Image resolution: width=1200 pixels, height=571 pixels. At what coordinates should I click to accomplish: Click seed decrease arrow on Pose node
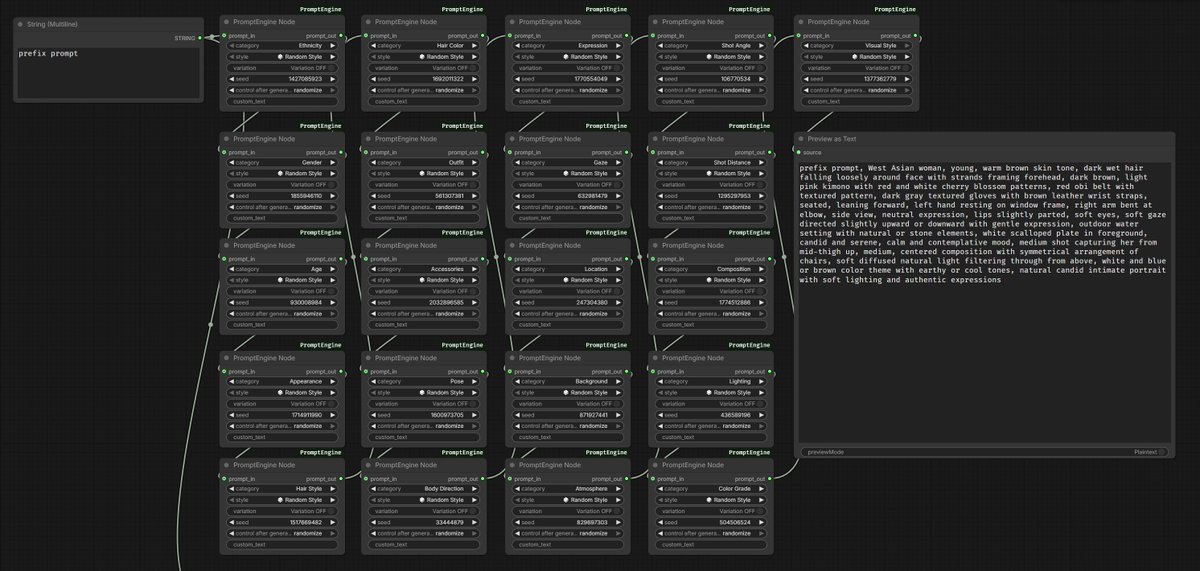tap(373, 415)
